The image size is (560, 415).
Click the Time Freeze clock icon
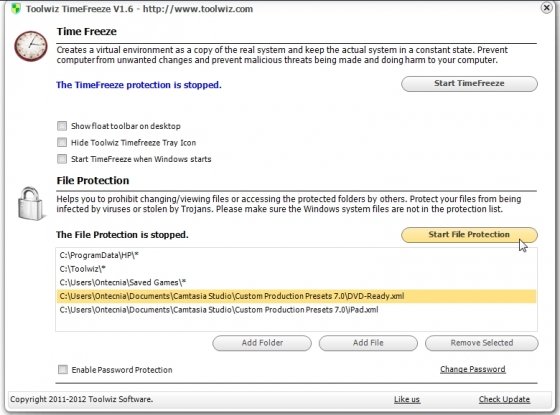(x=31, y=46)
